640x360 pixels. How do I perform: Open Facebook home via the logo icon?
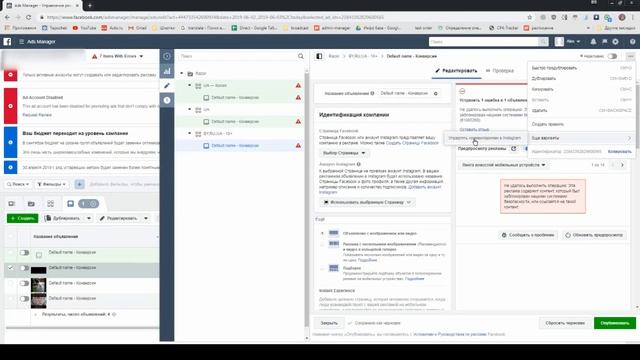[x=7, y=42]
